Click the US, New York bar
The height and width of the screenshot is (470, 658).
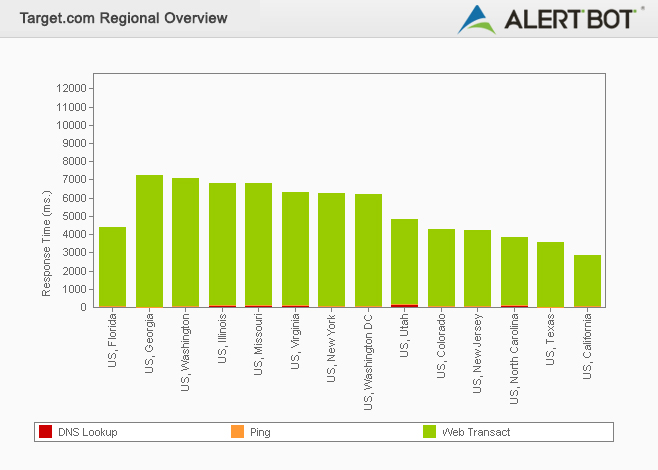tap(331, 250)
